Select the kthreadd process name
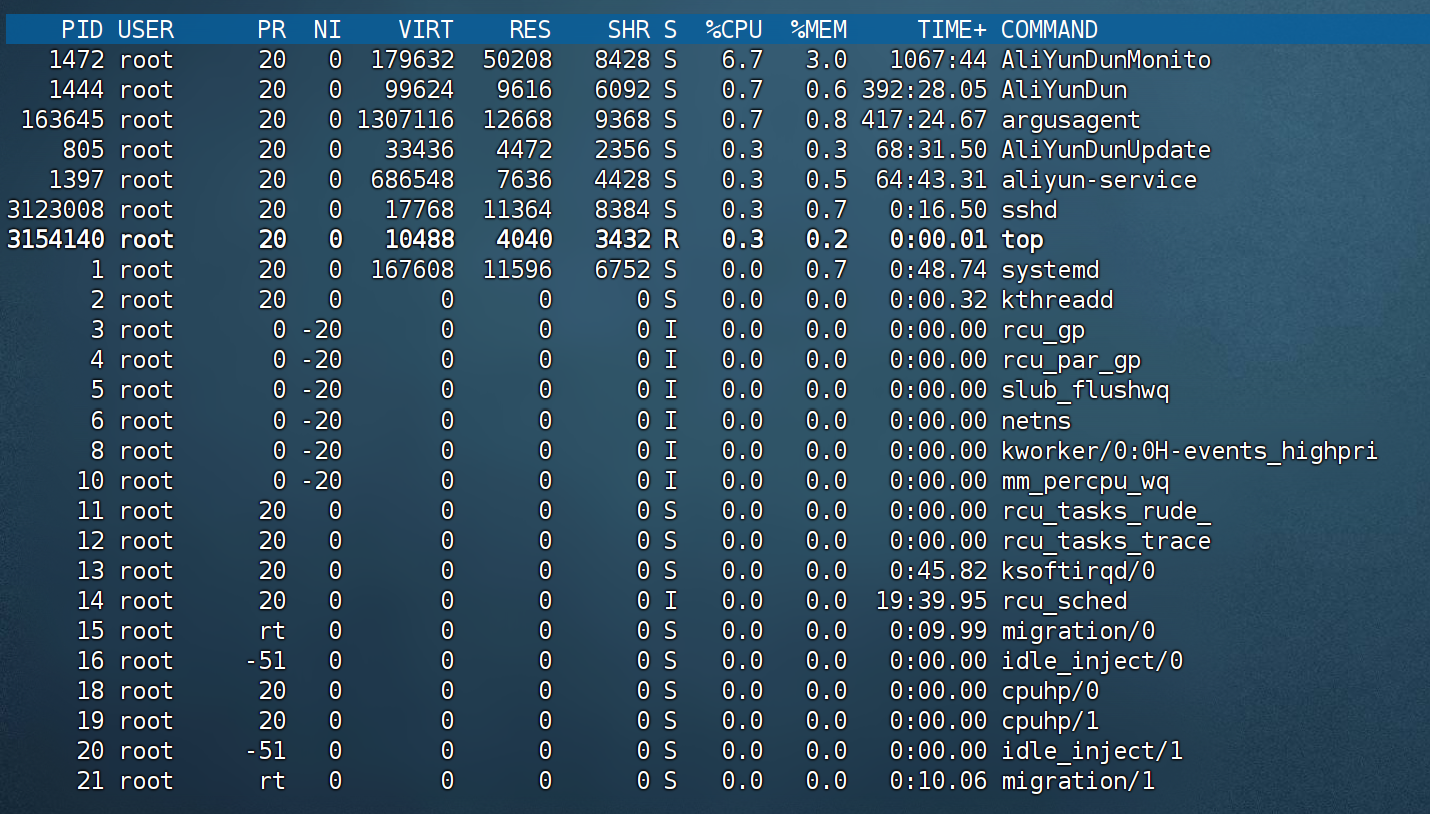The height and width of the screenshot is (814, 1430). click(x=1057, y=300)
